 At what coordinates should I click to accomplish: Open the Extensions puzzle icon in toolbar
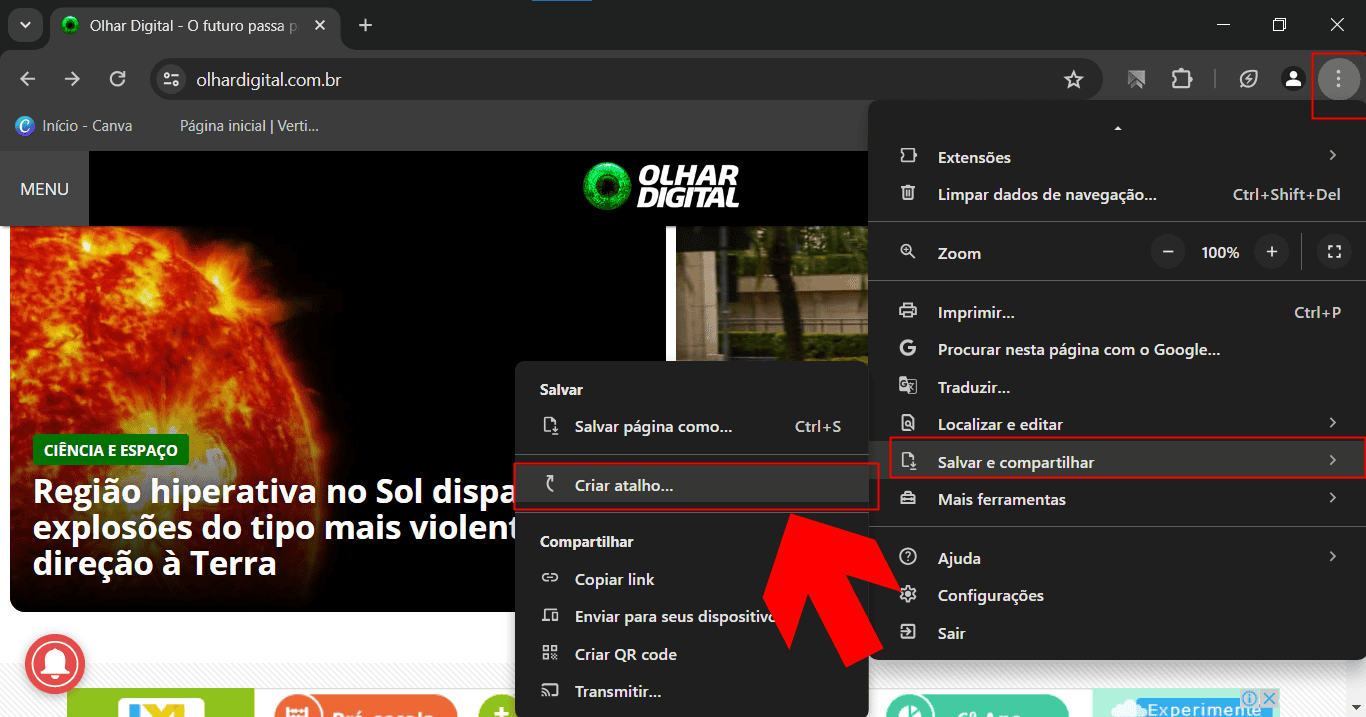click(1182, 79)
